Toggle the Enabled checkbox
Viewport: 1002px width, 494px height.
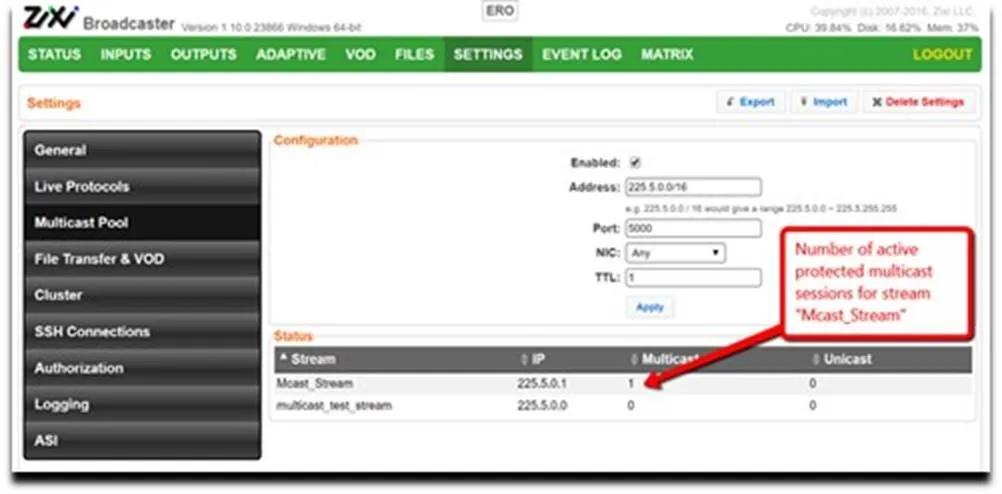click(635, 163)
